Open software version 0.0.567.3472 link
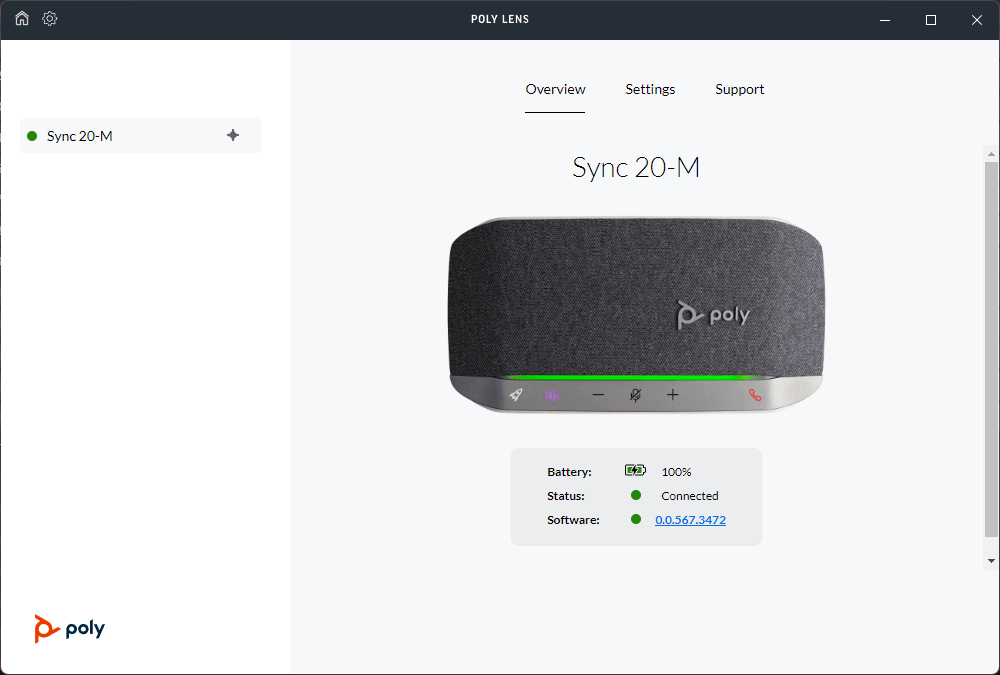Image resolution: width=1000 pixels, height=675 pixels. click(690, 520)
